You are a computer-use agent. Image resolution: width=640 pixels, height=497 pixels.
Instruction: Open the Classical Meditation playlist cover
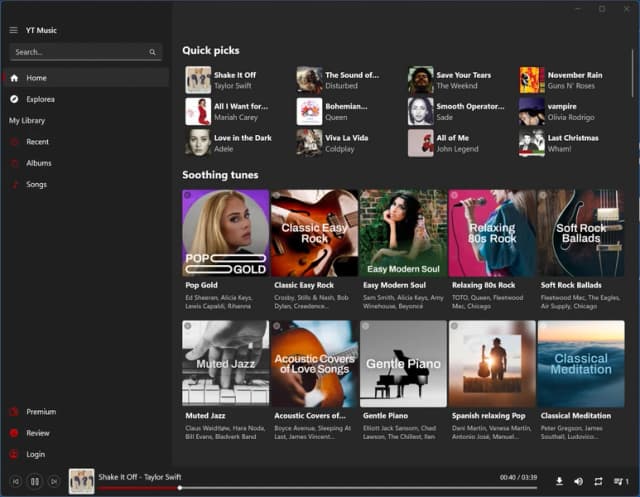coord(581,364)
